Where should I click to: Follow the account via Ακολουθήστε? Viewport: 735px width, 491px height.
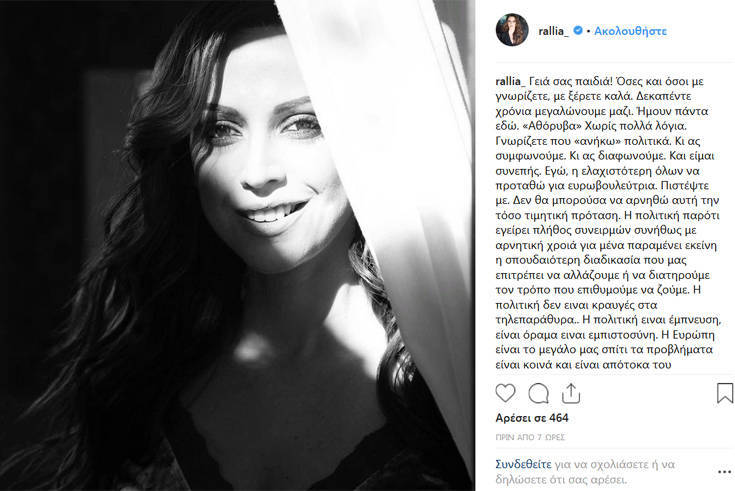[630, 31]
